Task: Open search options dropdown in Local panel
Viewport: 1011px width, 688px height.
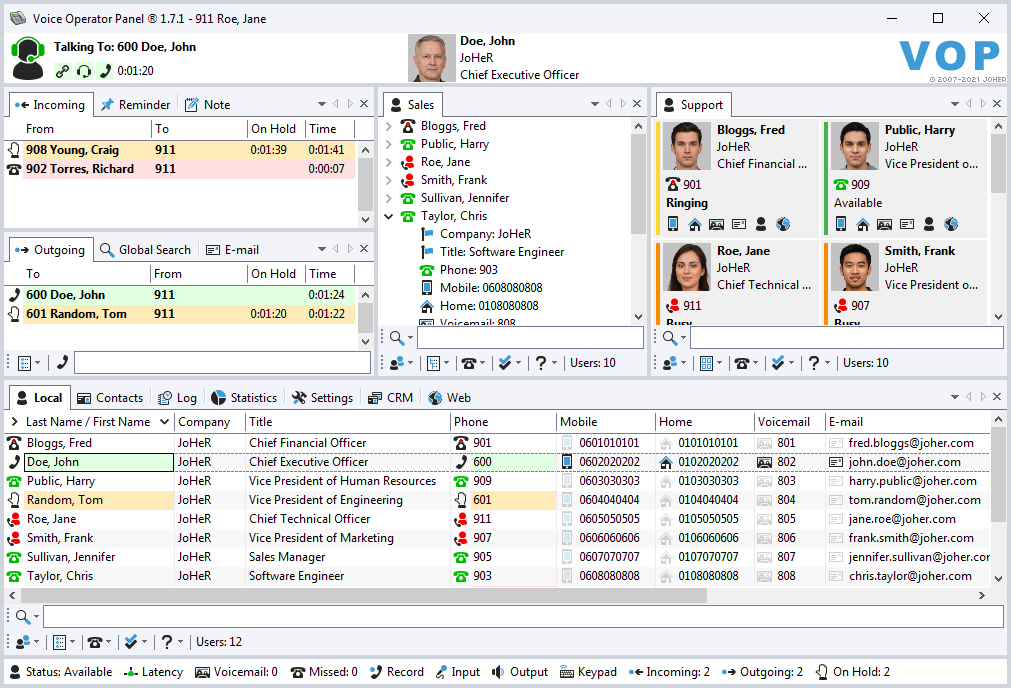Action: [x=28, y=617]
